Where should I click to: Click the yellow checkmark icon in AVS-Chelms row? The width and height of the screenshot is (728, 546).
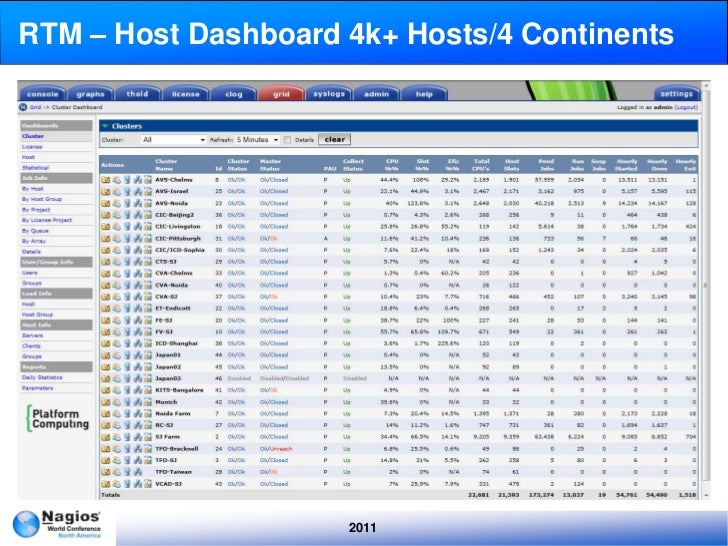(106, 180)
